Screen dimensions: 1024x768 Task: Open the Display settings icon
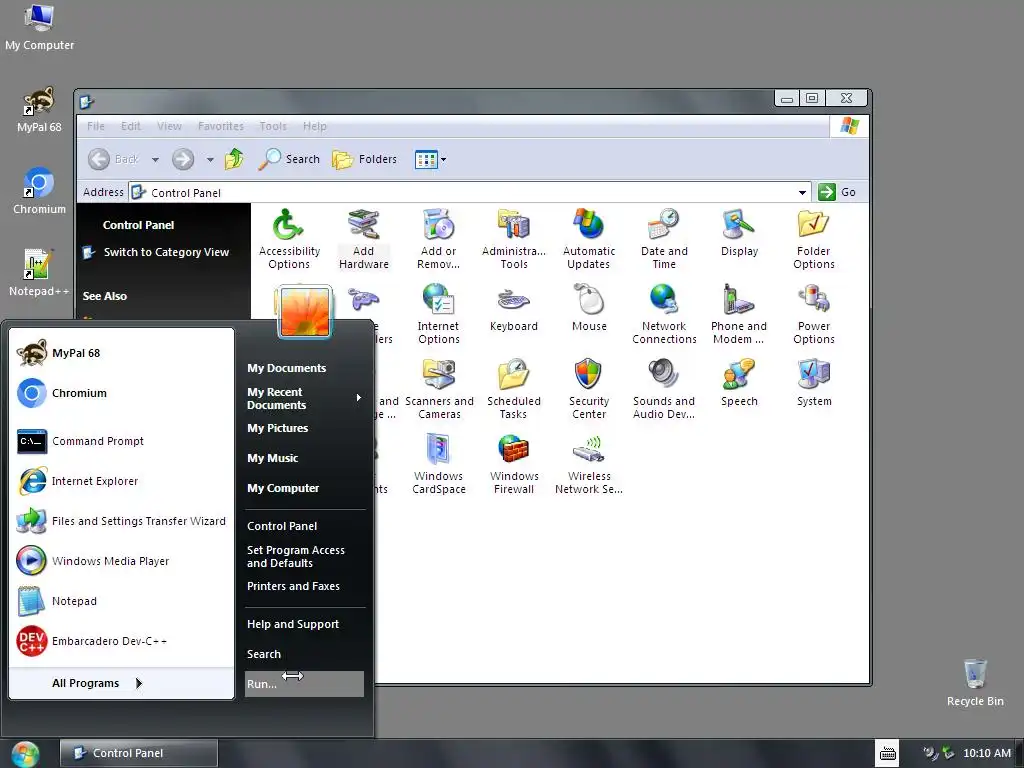click(x=739, y=233)
